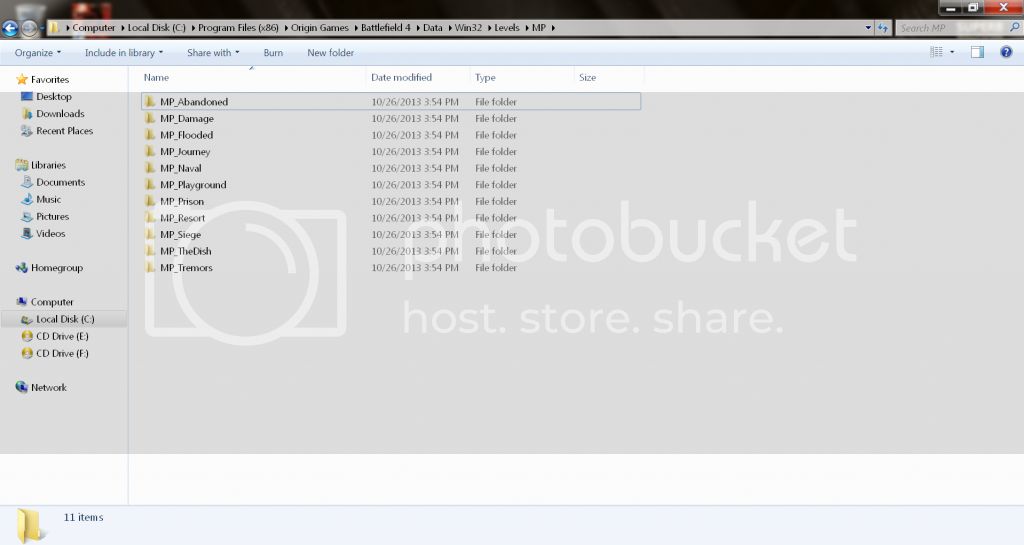The width and height of the screenshot is (1024, 545).
Task: Click the change view icon in toolbar
Action: point(937,52)
